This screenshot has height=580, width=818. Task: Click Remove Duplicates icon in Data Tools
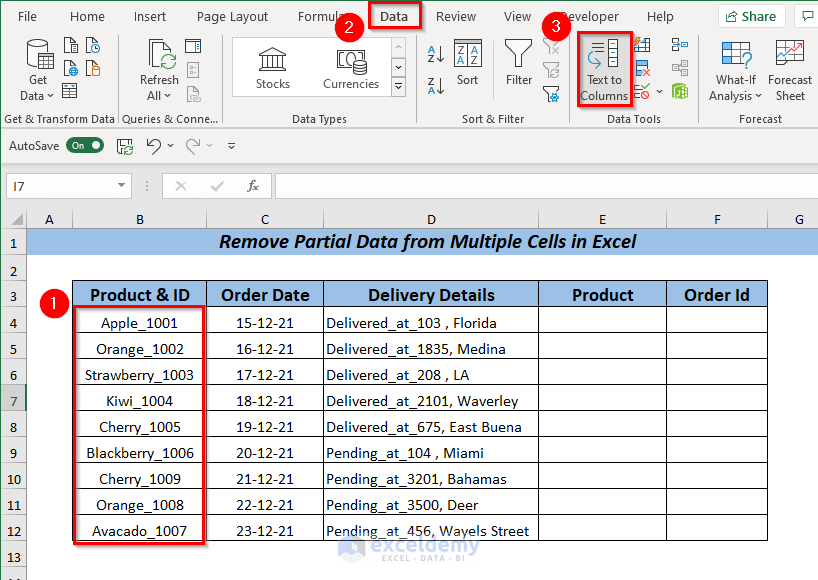643,69
